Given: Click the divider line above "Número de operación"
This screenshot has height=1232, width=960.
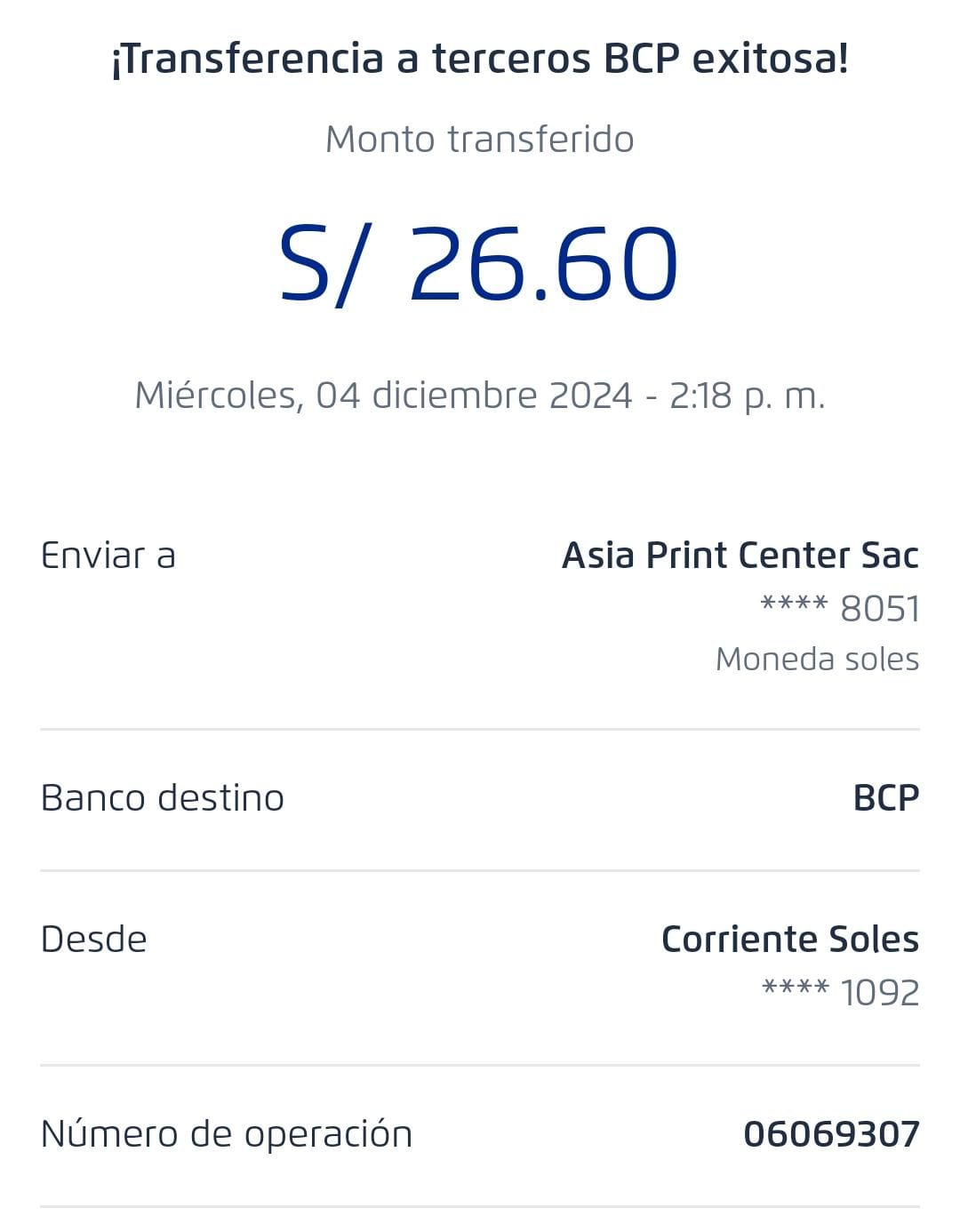Looking at the screenshot, I should [480, 1065].
